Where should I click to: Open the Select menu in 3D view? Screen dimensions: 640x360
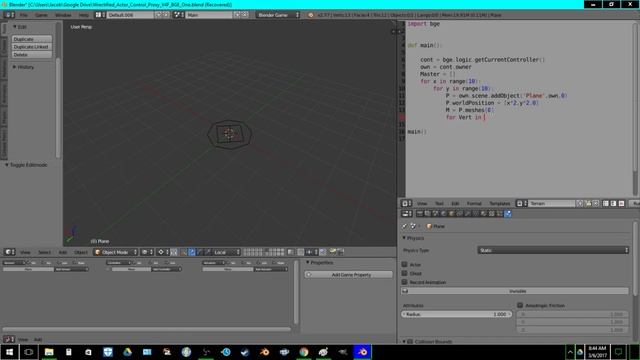tap(44, 252)
